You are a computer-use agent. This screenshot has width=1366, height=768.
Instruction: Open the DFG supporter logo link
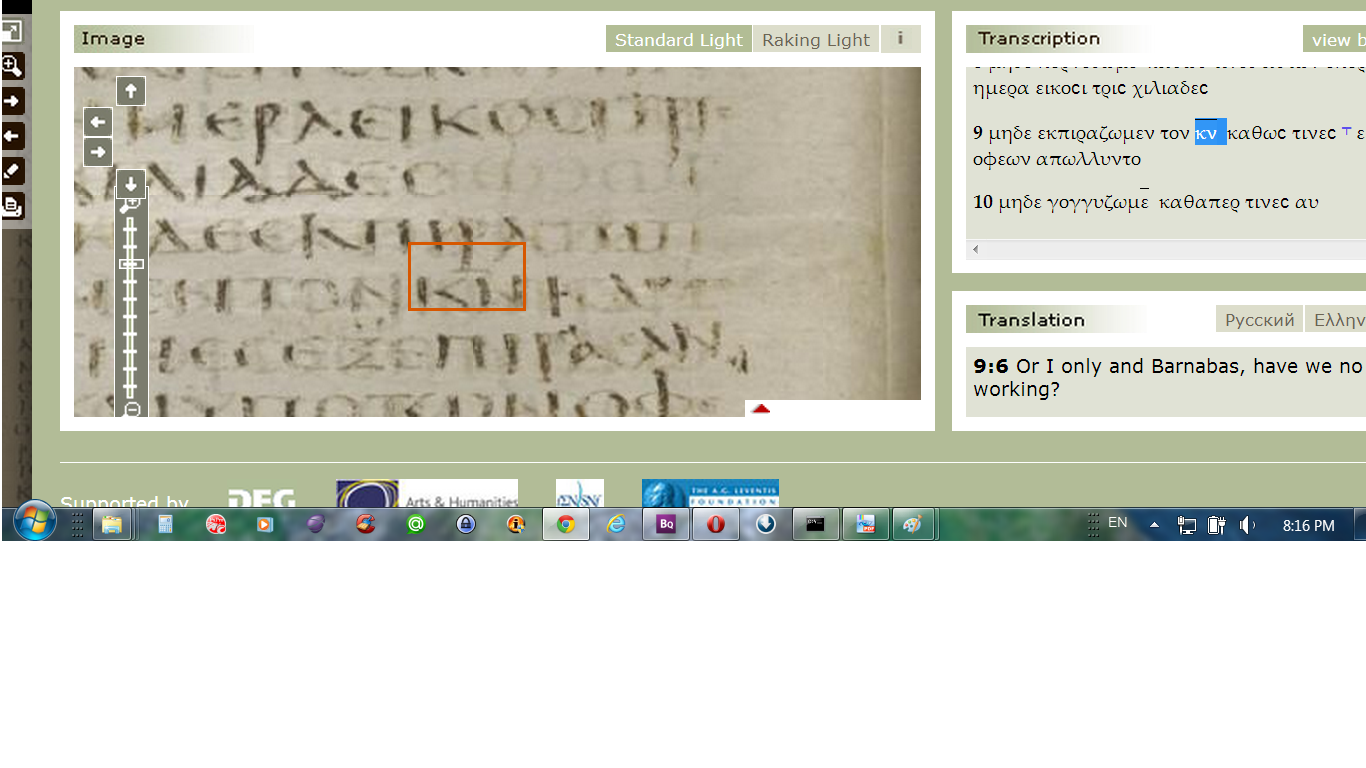261,498
